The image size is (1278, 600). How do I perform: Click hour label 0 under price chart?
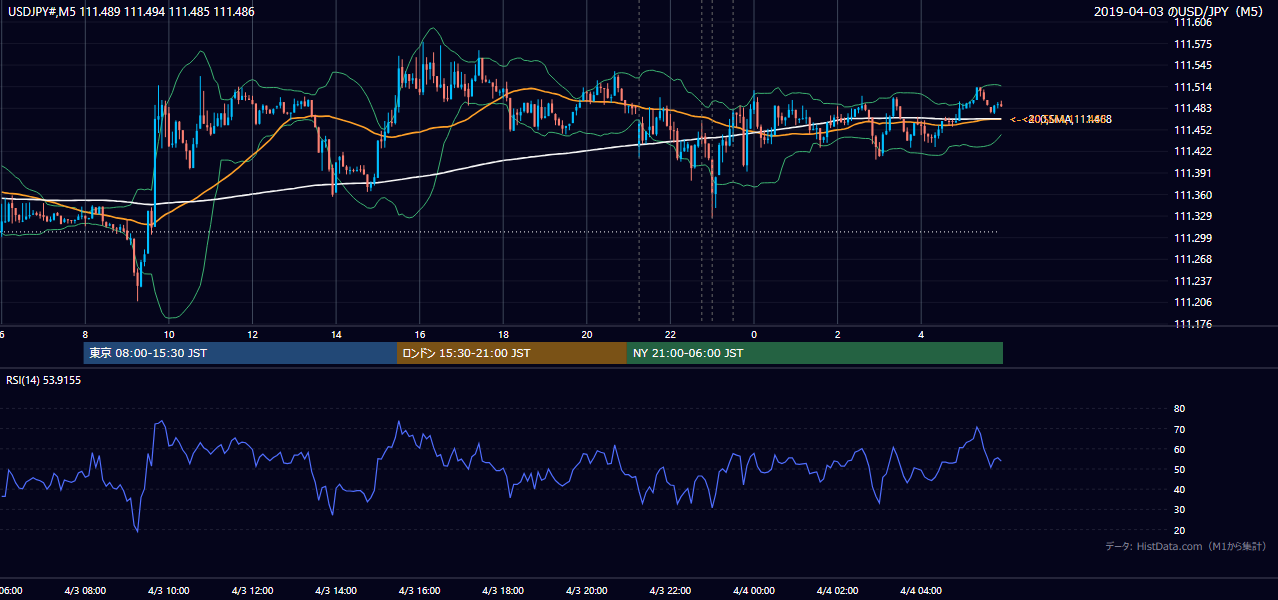point(754,334)
